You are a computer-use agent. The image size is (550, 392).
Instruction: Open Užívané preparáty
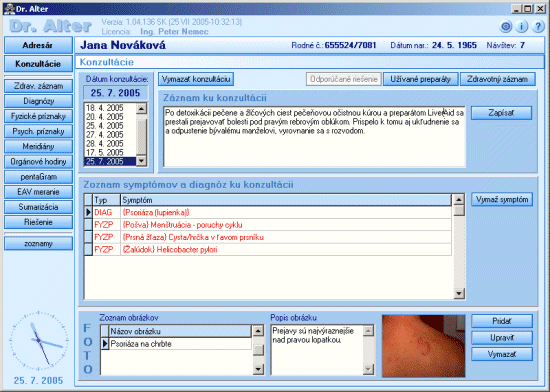pos(421,79)
